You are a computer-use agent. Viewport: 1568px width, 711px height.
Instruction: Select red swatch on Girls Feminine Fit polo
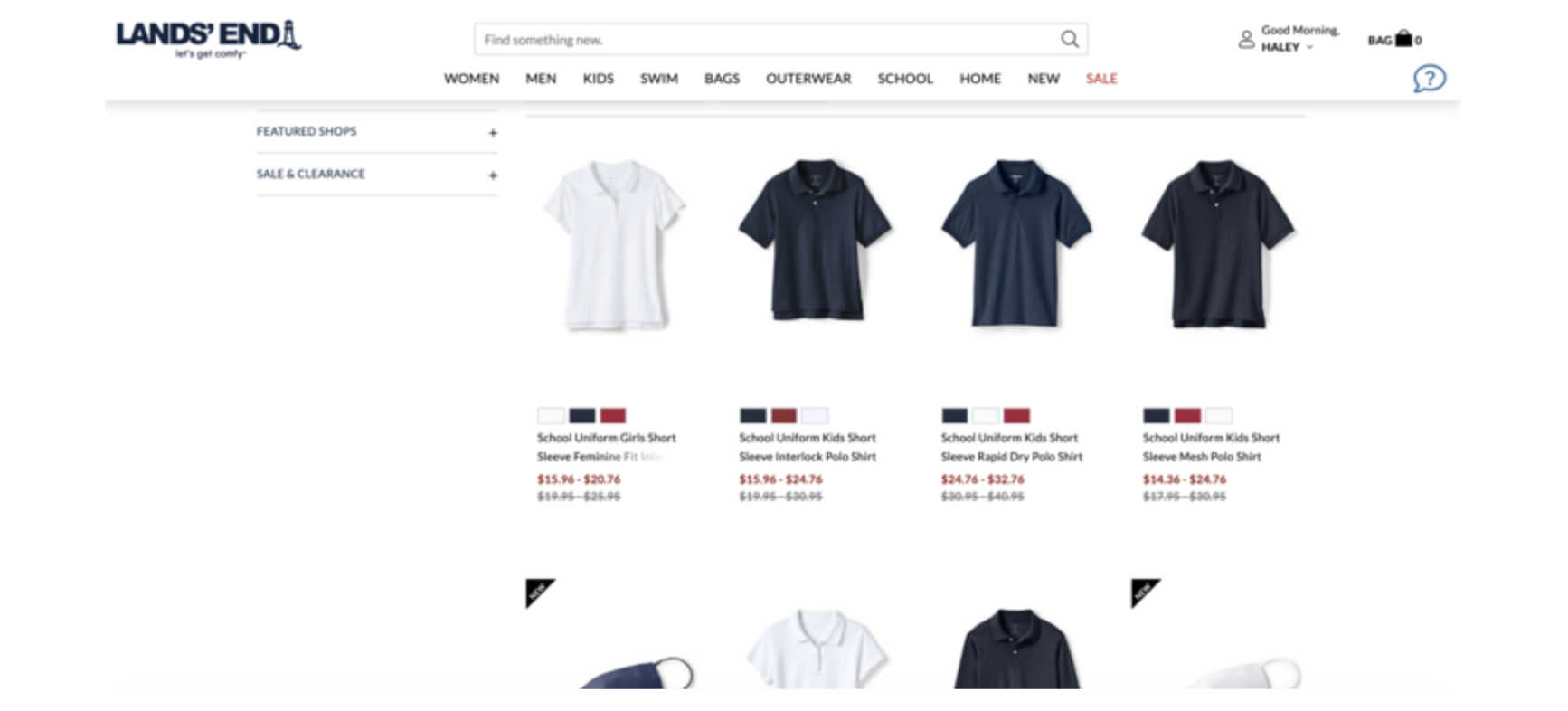pos(613,415)
